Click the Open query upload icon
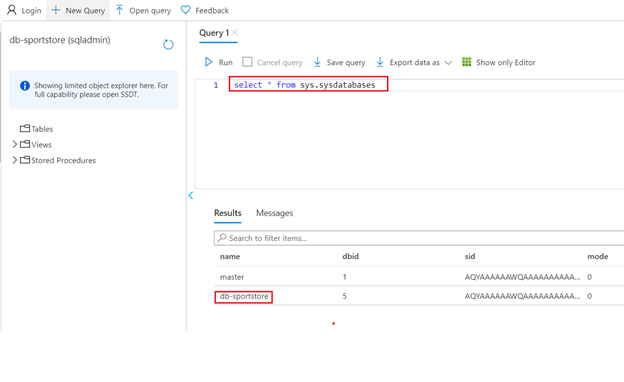This screenshot has height=382, width=624. click(119, 10)
